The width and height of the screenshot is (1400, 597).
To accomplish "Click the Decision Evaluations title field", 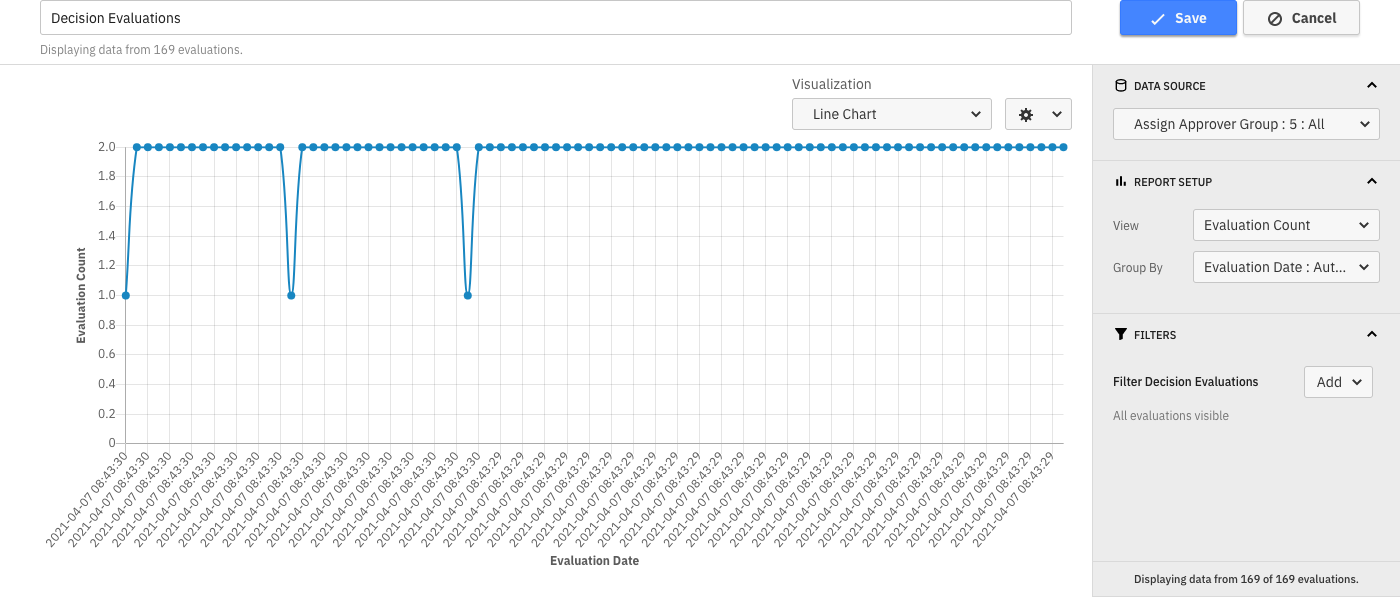I will 555,18.
